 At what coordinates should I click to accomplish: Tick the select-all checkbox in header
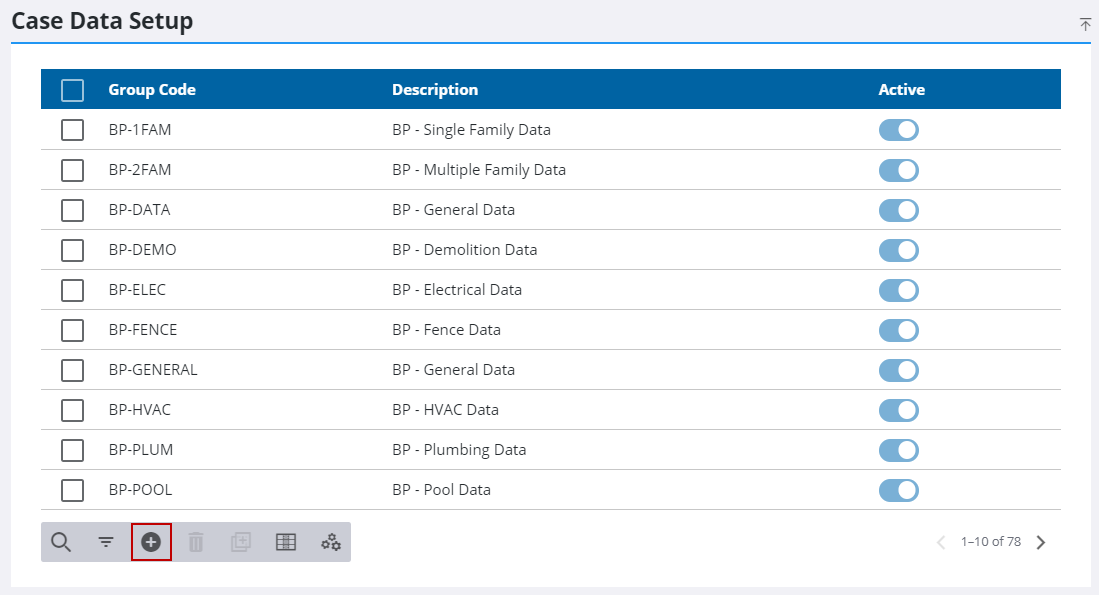point(72,90)
